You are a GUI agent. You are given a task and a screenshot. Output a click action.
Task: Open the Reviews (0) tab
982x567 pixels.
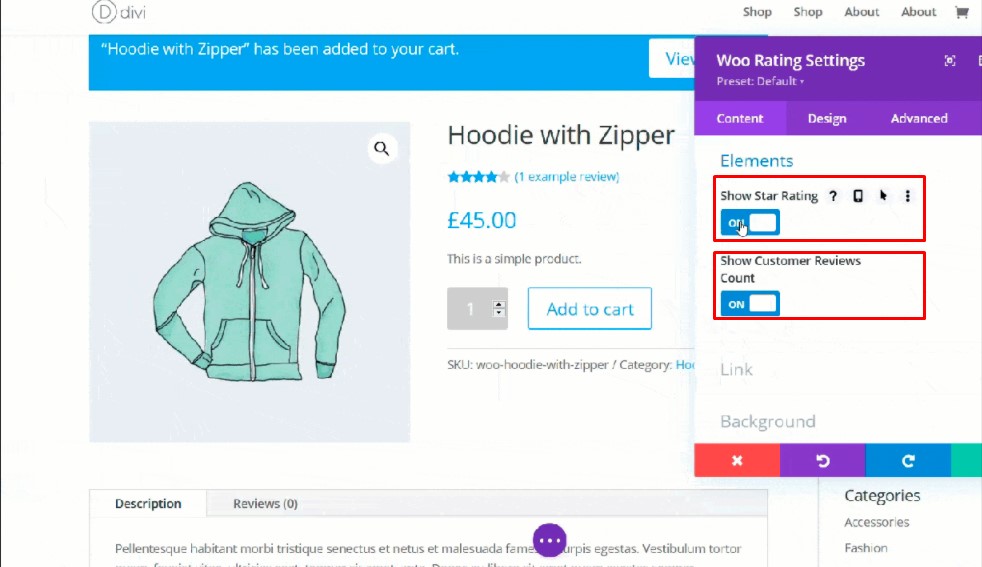(266, 504)
